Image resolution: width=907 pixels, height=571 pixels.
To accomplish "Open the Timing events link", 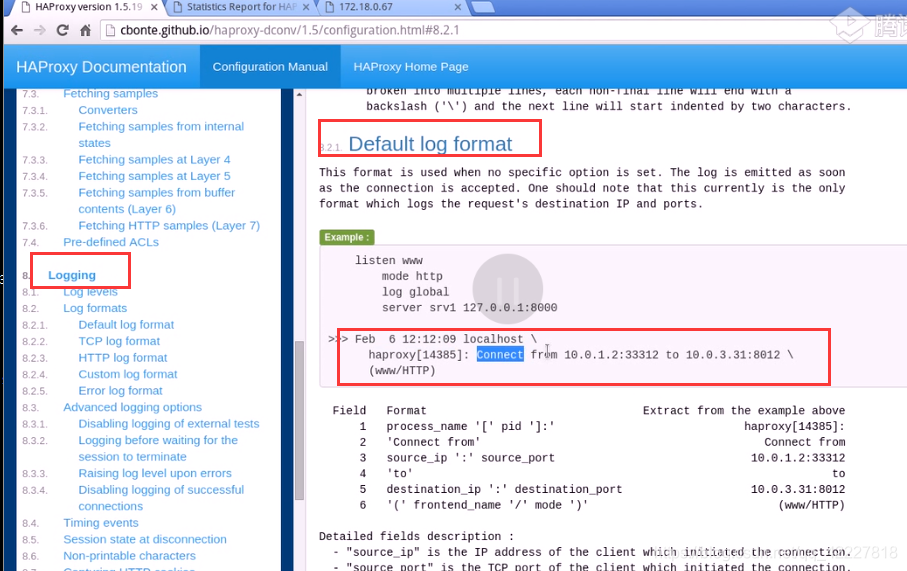I will tap(101, 522).
